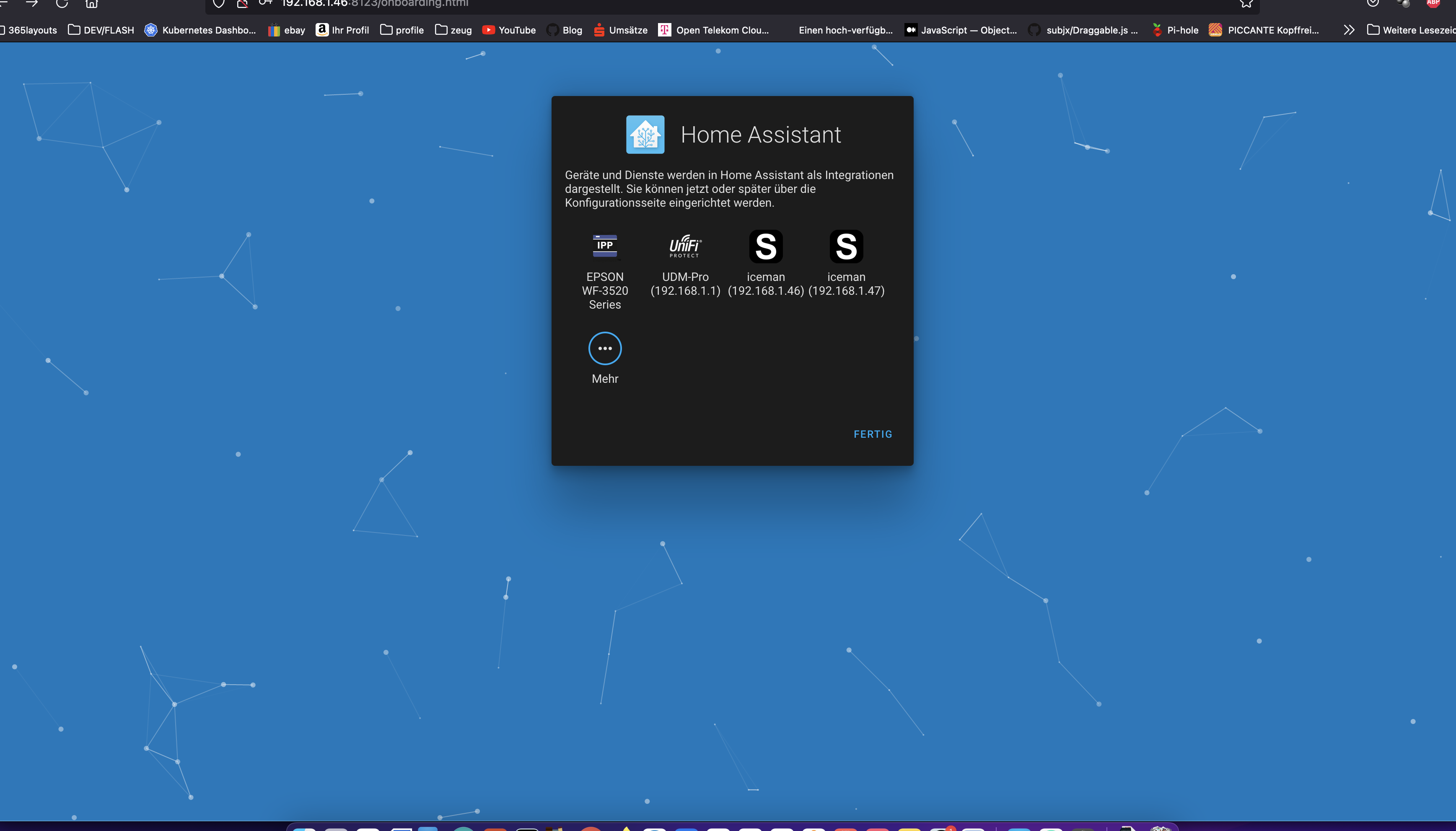Open the GitHub Blog bookmark

click(564, 30)
